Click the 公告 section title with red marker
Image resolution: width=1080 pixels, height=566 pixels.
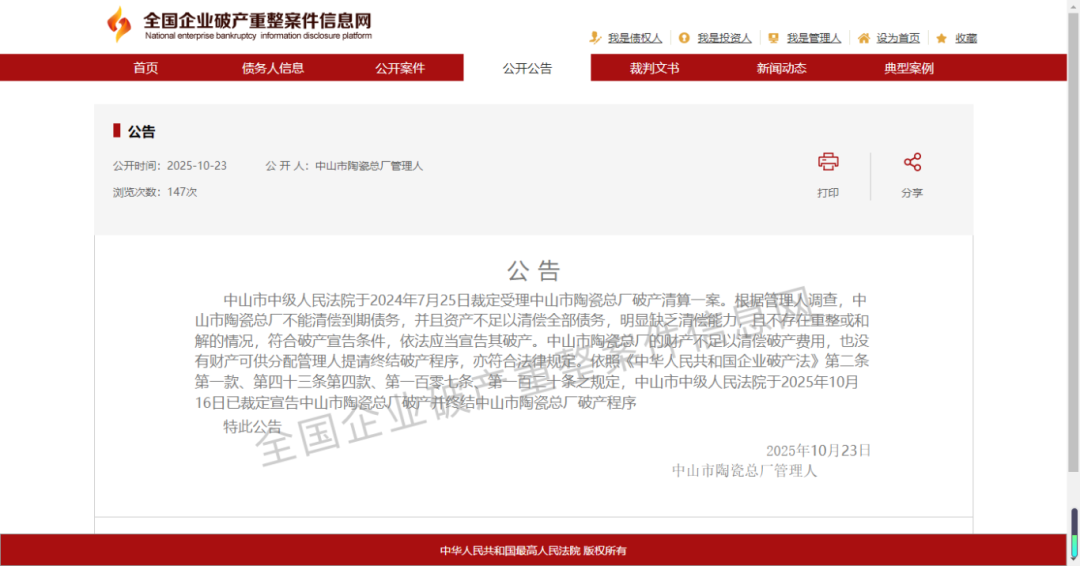click(134, 131)
